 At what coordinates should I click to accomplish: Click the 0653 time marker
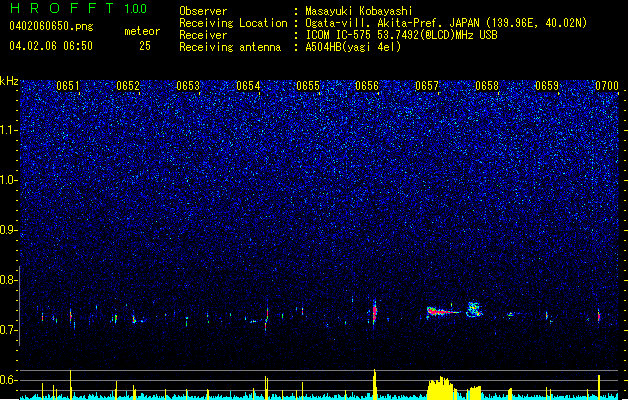pos(188,86)
